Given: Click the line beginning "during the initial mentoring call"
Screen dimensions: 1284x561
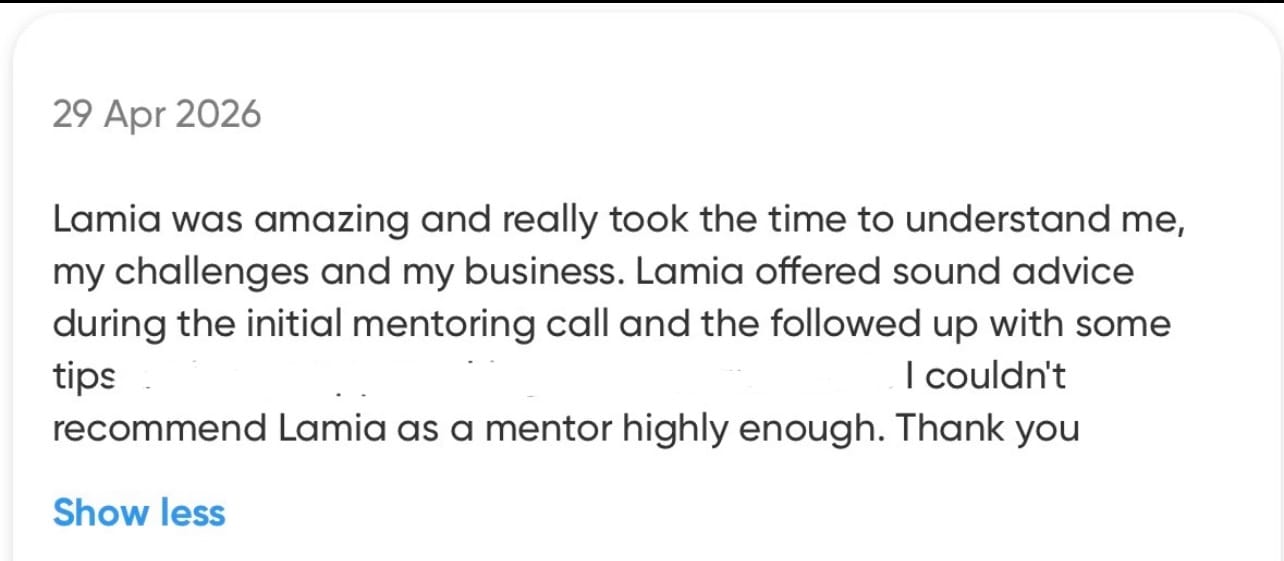Looking at the screenshot, I should [x=611, y=325].
